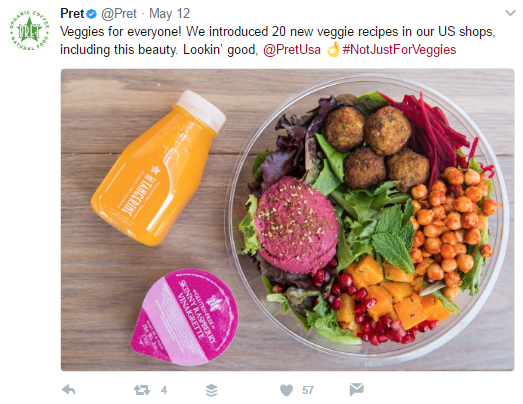Click the raspberry vinaigrette lid in the photo
Image resolution: width=523 pixels, height=404 pixels.
[184, 317]
